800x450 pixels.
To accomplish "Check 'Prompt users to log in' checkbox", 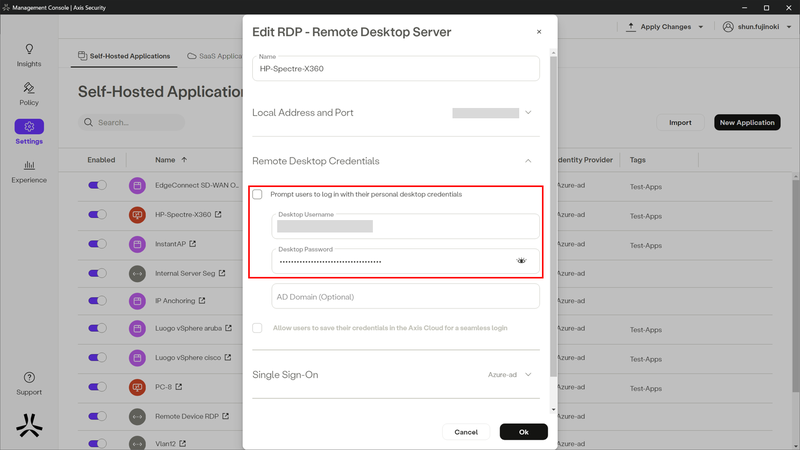I will tap(257, 194).
